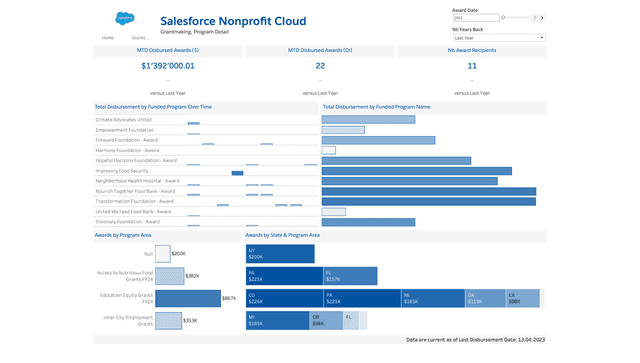Select the OK $119K state block
Image resolution: width=640 pixels, height=363 pixels.
point(485,298)
